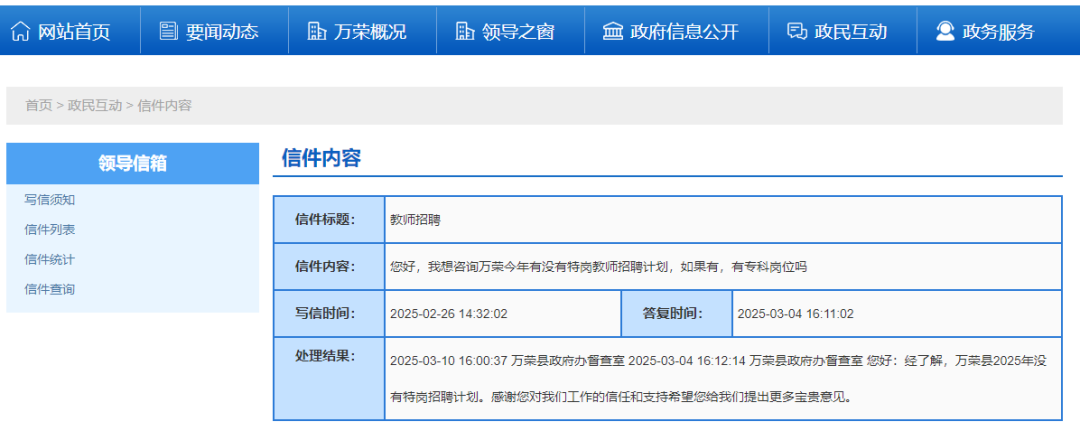Click the news icon beside 要闻动态

coord(169,32)
